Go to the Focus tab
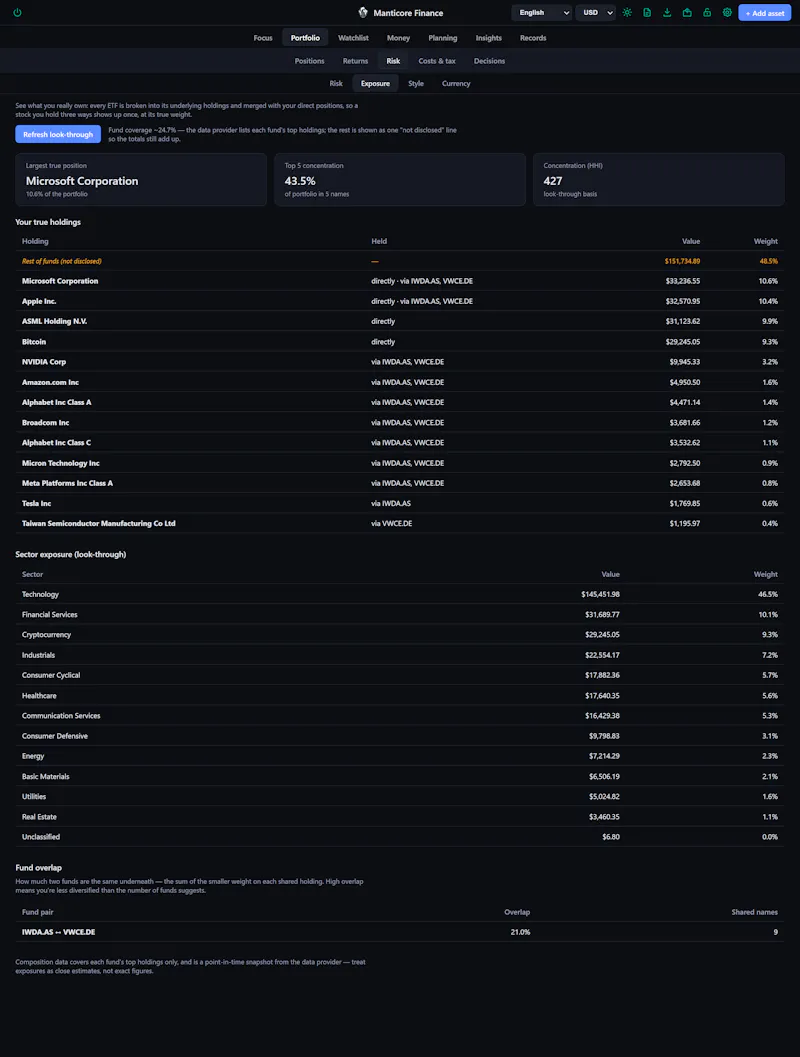800x1057 pixels. click(263, 38)
